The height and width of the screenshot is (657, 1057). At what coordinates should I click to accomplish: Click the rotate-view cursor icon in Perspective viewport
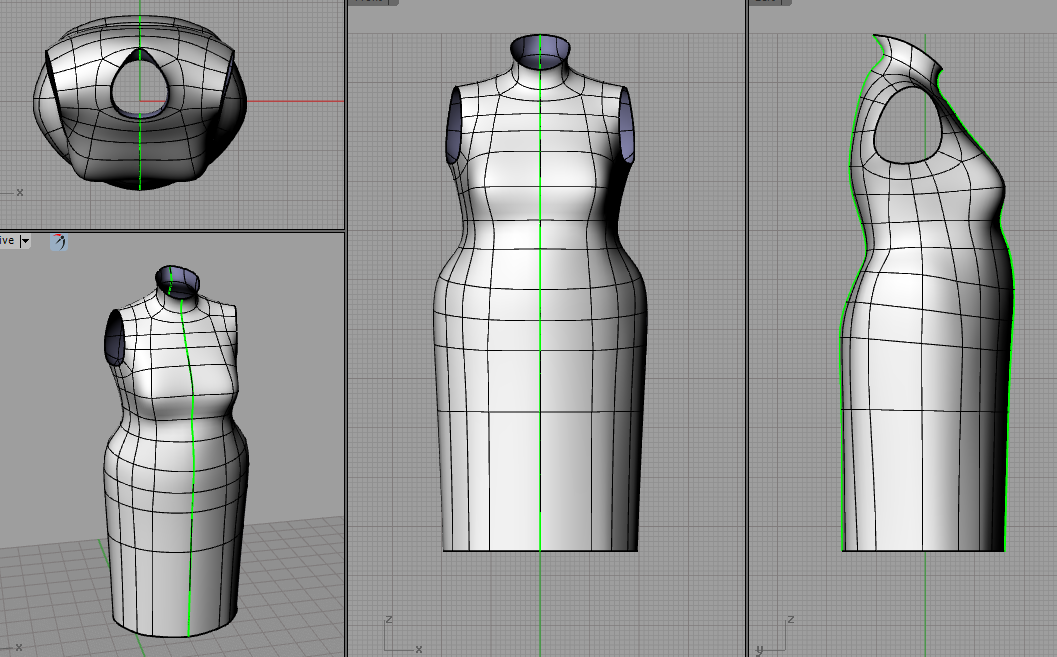pyautogui.click(x=59, y=241)
